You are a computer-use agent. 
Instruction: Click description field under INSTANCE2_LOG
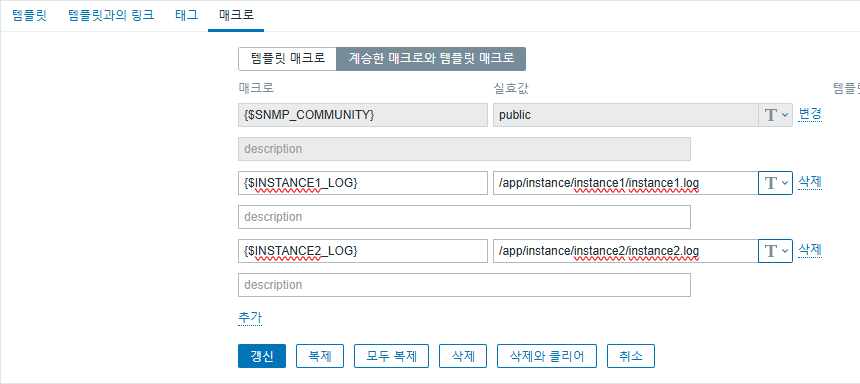pyautogui.click(x=464, y=285)
